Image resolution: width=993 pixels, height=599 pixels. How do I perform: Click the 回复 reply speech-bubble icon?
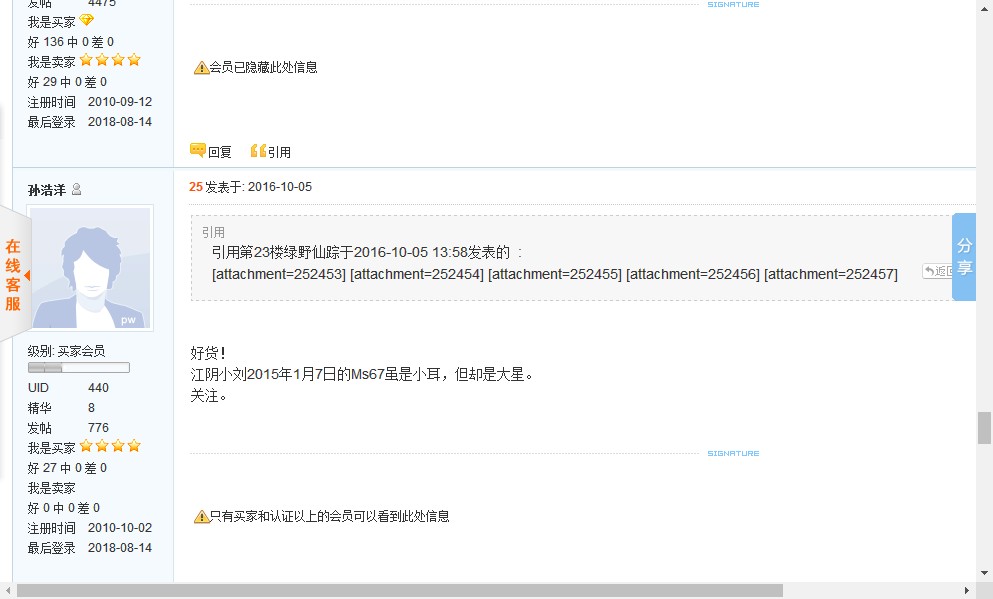click(x=197, y=151)
